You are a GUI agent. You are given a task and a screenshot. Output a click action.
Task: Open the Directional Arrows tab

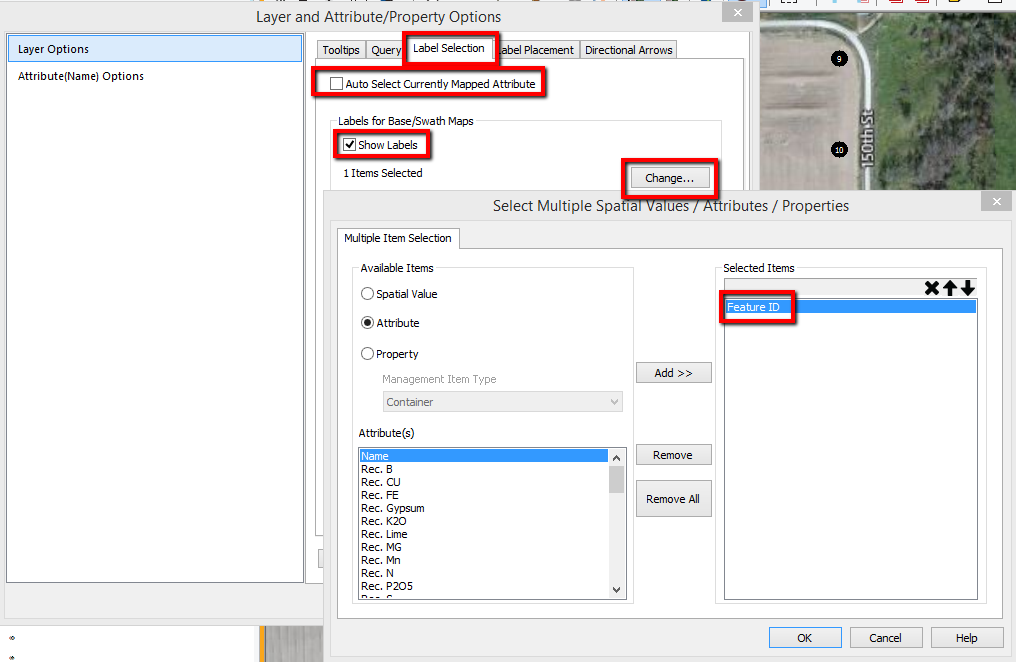(629, 50)
